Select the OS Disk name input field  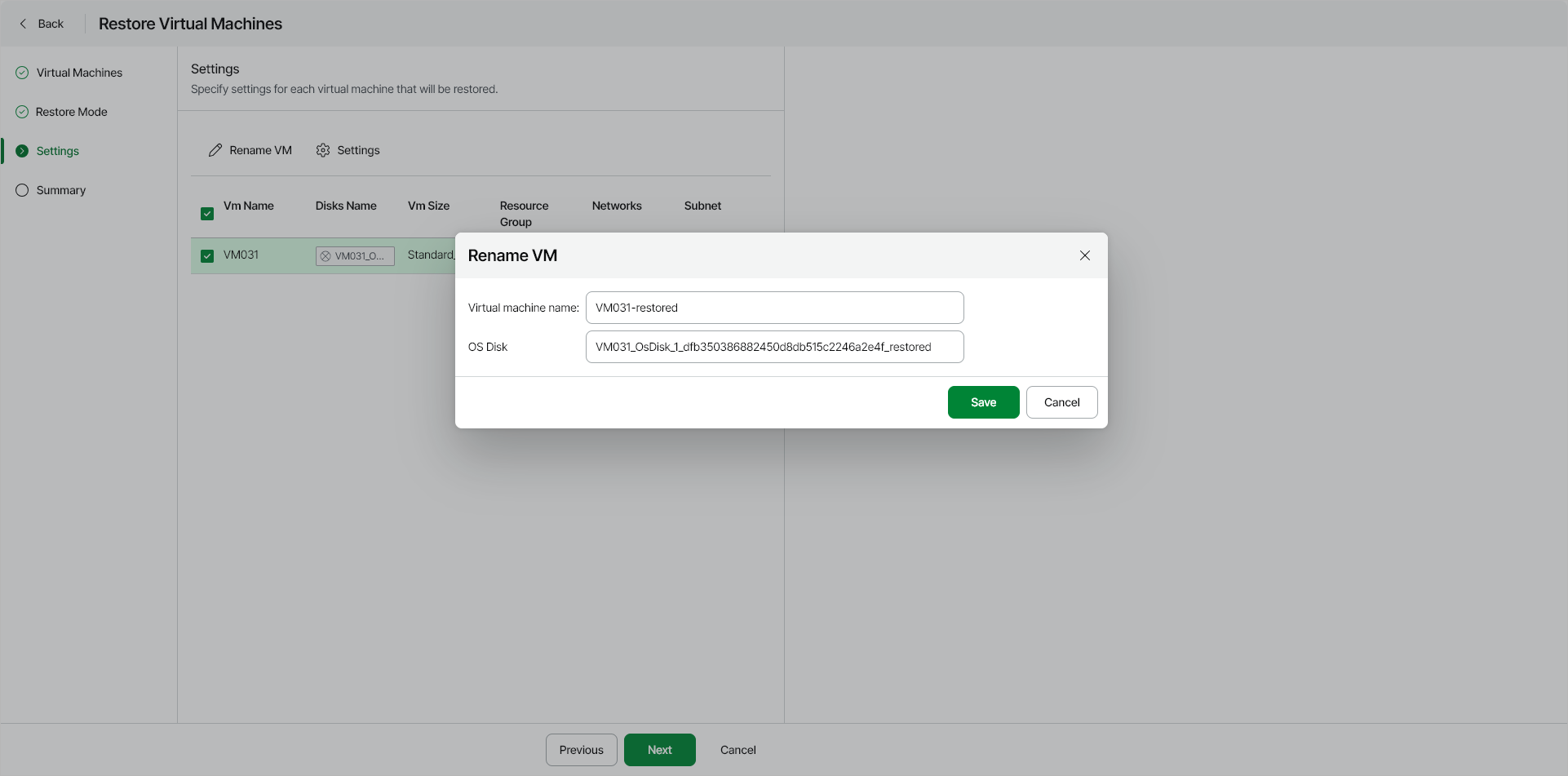click(774, 347)
